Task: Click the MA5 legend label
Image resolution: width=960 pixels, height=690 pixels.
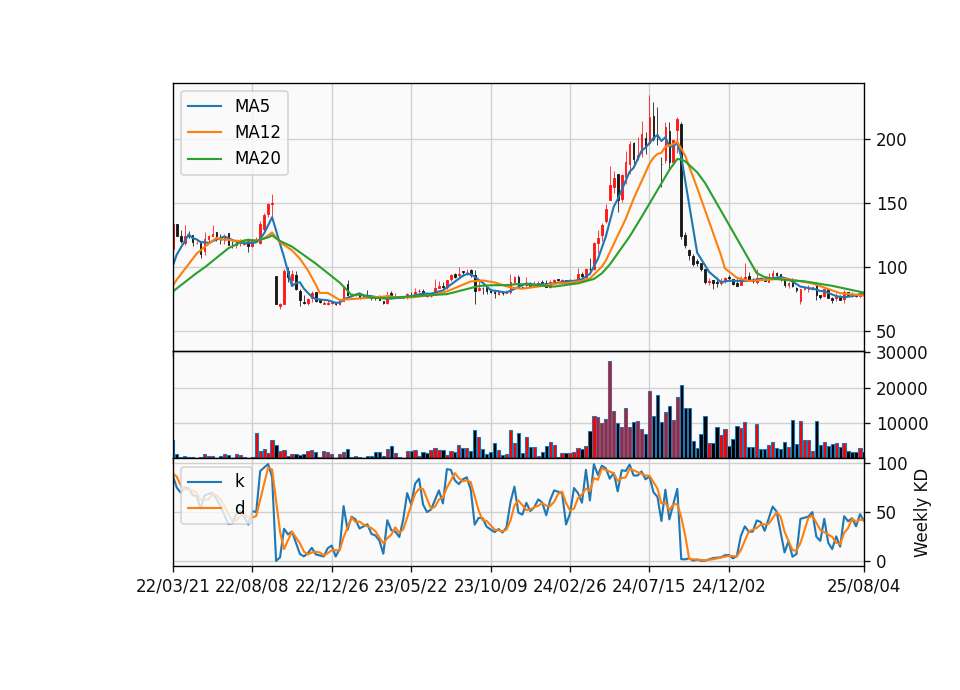Action: pos(252,106)
